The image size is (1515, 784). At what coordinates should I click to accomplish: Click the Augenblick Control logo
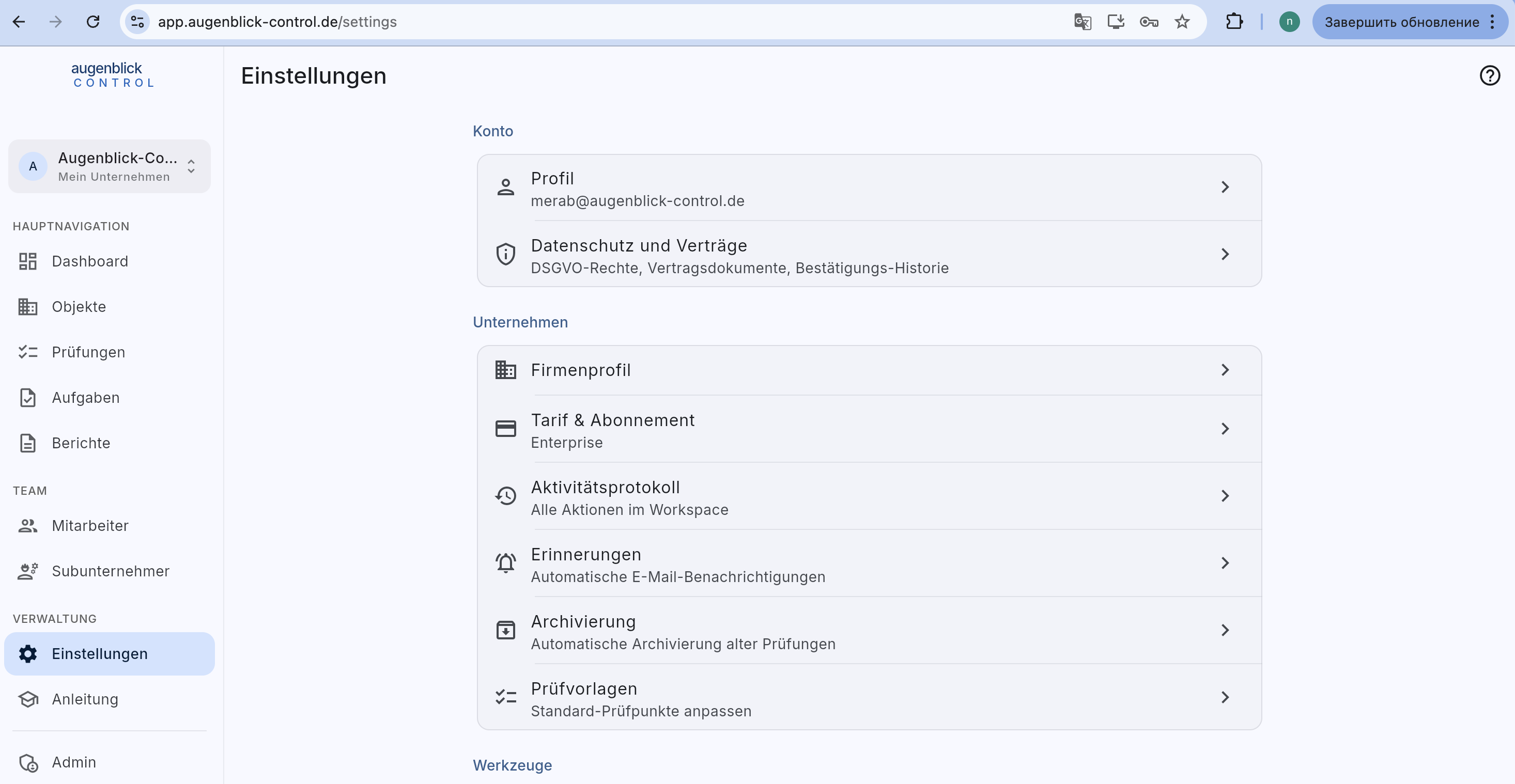pyautogui.click(x=113, y=75)
